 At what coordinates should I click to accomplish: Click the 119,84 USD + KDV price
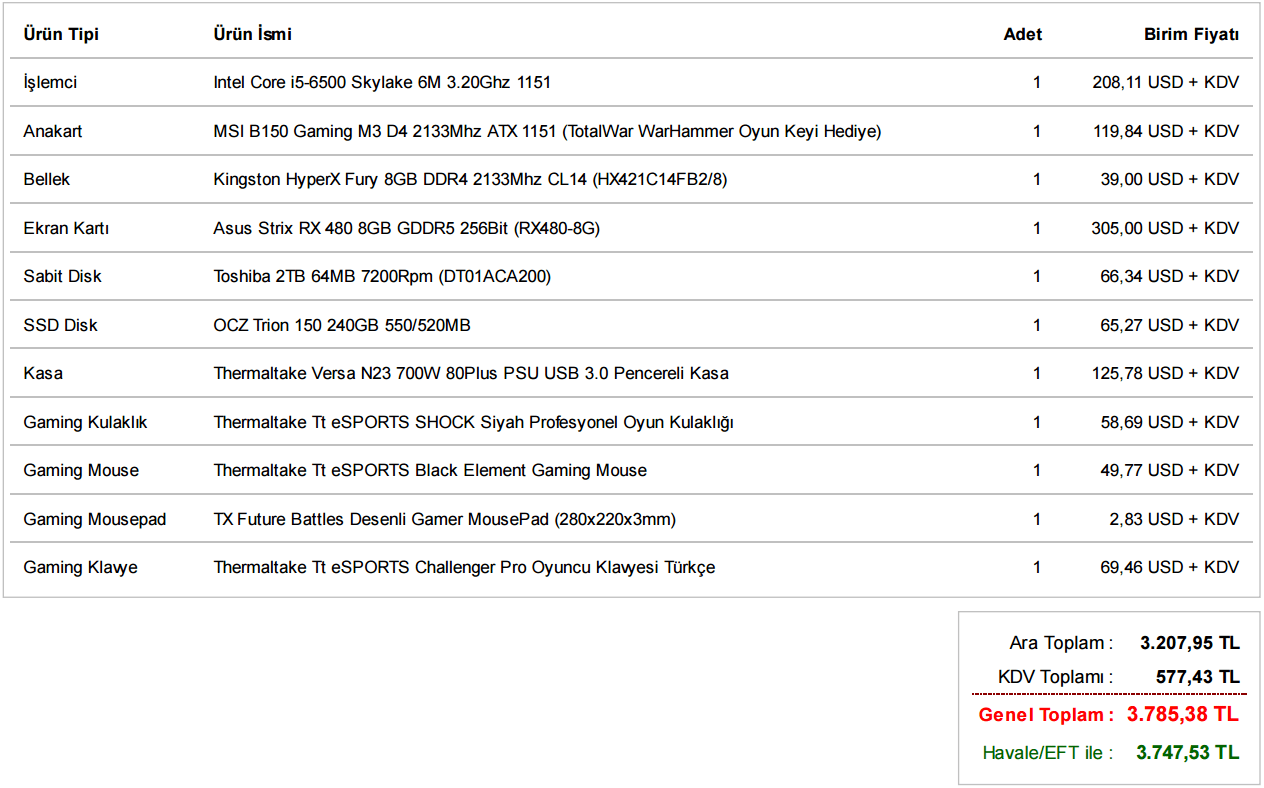coord(1166,131)
